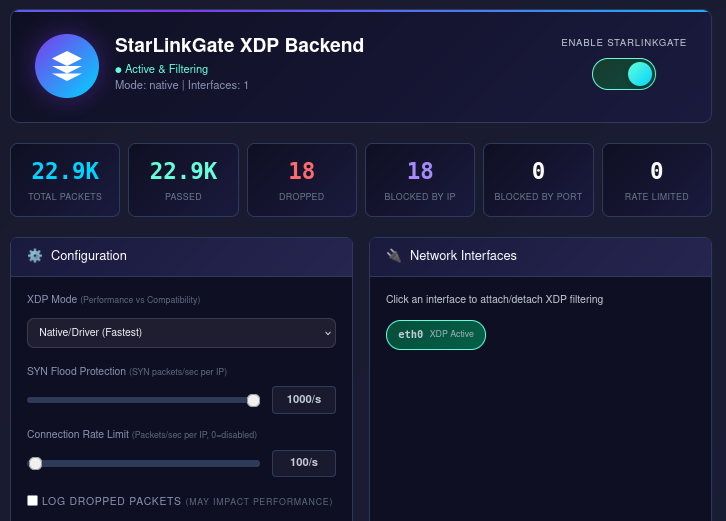Select the Passed packets stat card

(x=183, y=180)
